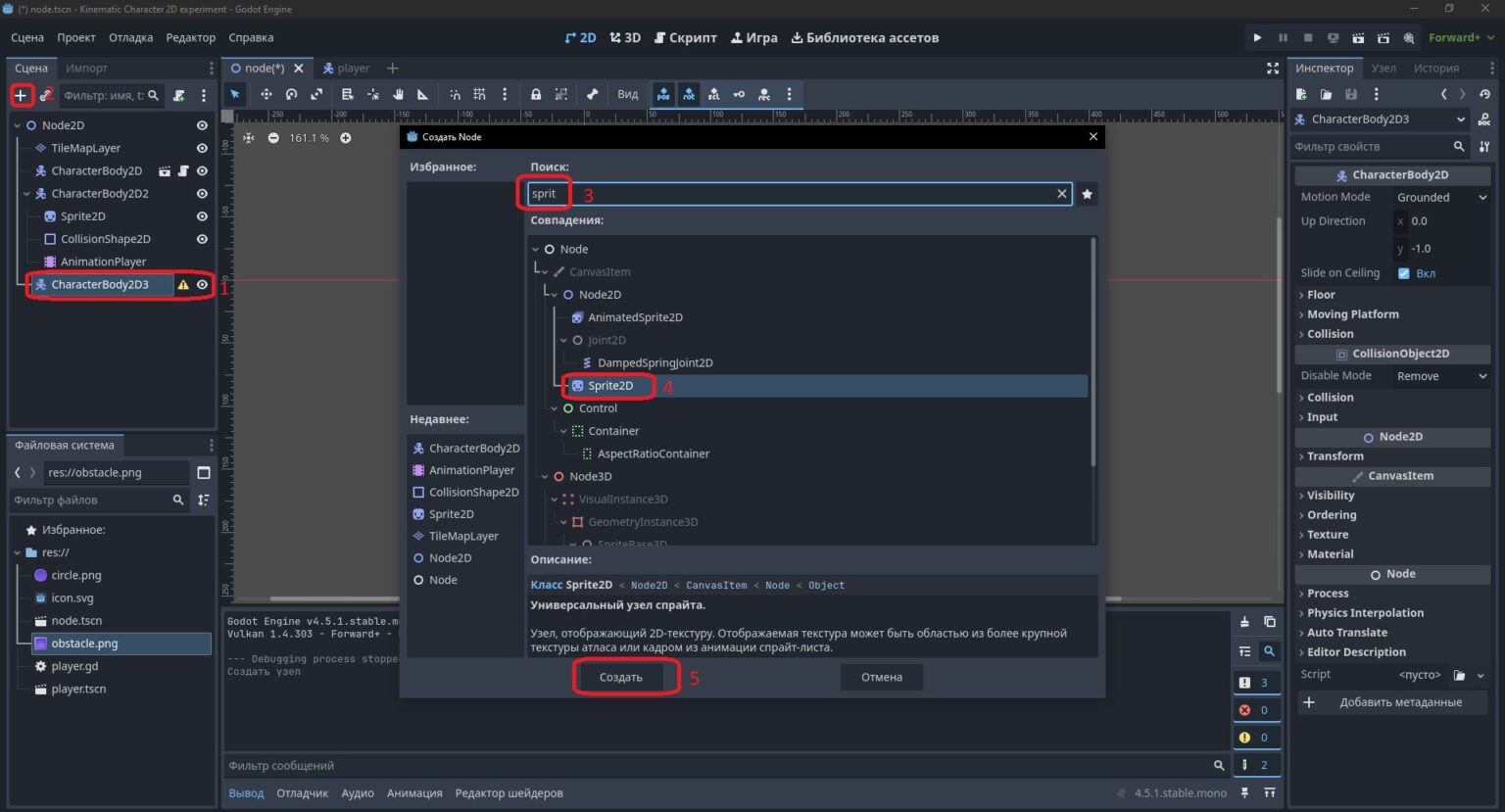Create new resource in Inspector

(x=1301, y=94)
